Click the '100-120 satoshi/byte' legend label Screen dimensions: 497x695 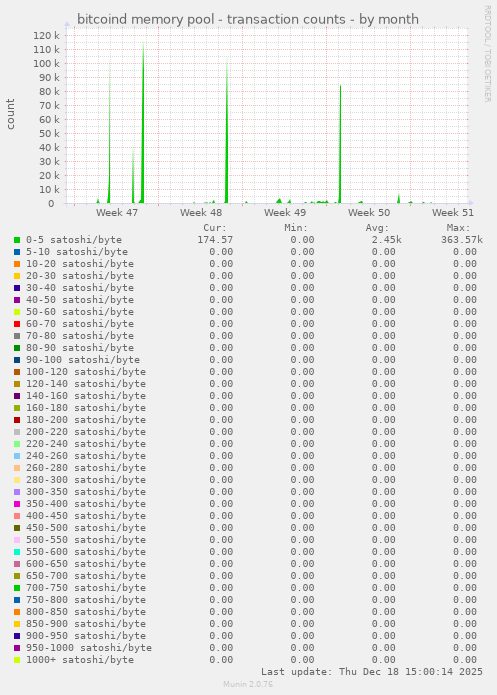[x=86, y=371]
